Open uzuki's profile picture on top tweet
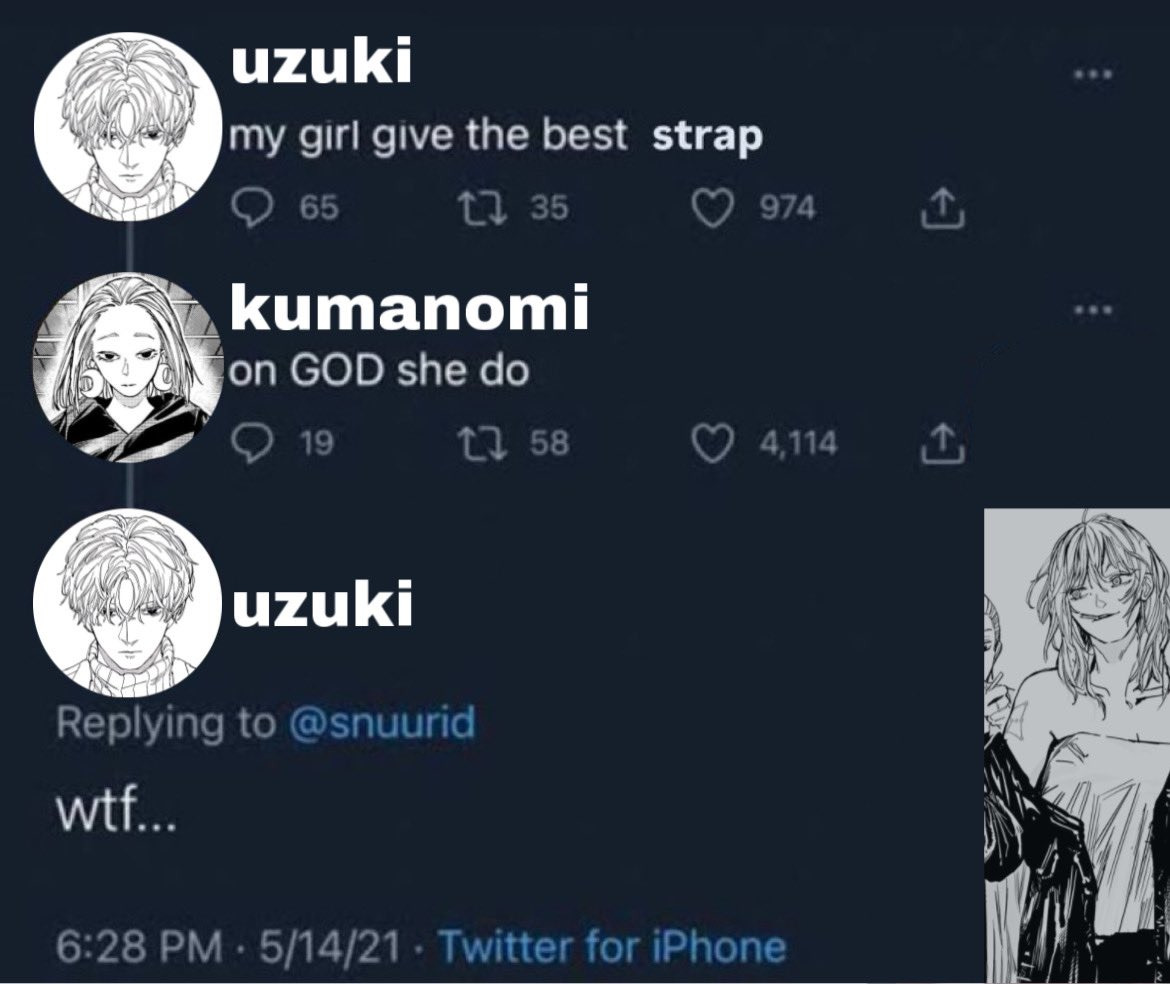Screen dimensions: 1170x984 [128, 126]
